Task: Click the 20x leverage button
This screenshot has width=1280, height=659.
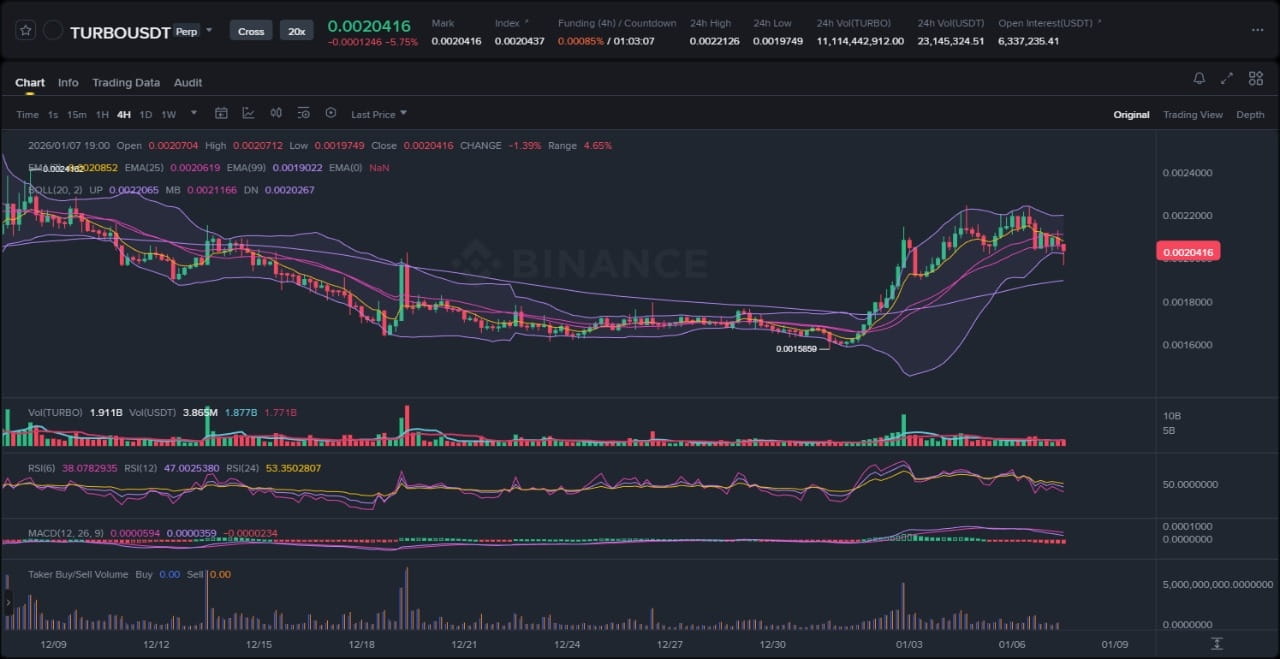Action: pos(297,31)
